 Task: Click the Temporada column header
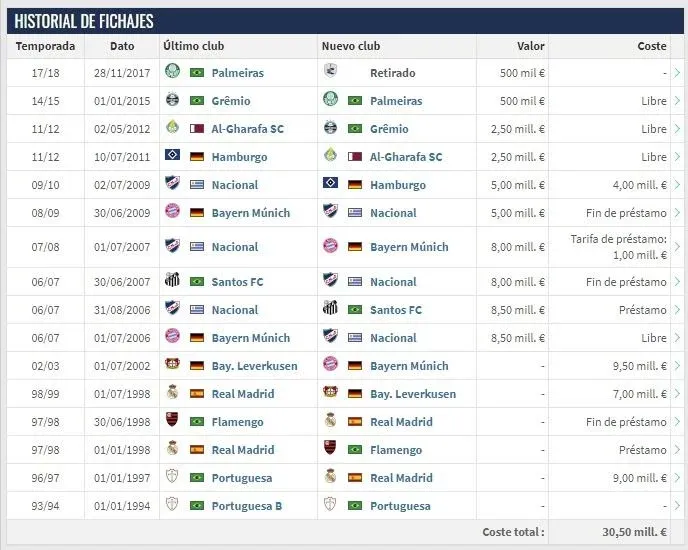coord(45,46)
